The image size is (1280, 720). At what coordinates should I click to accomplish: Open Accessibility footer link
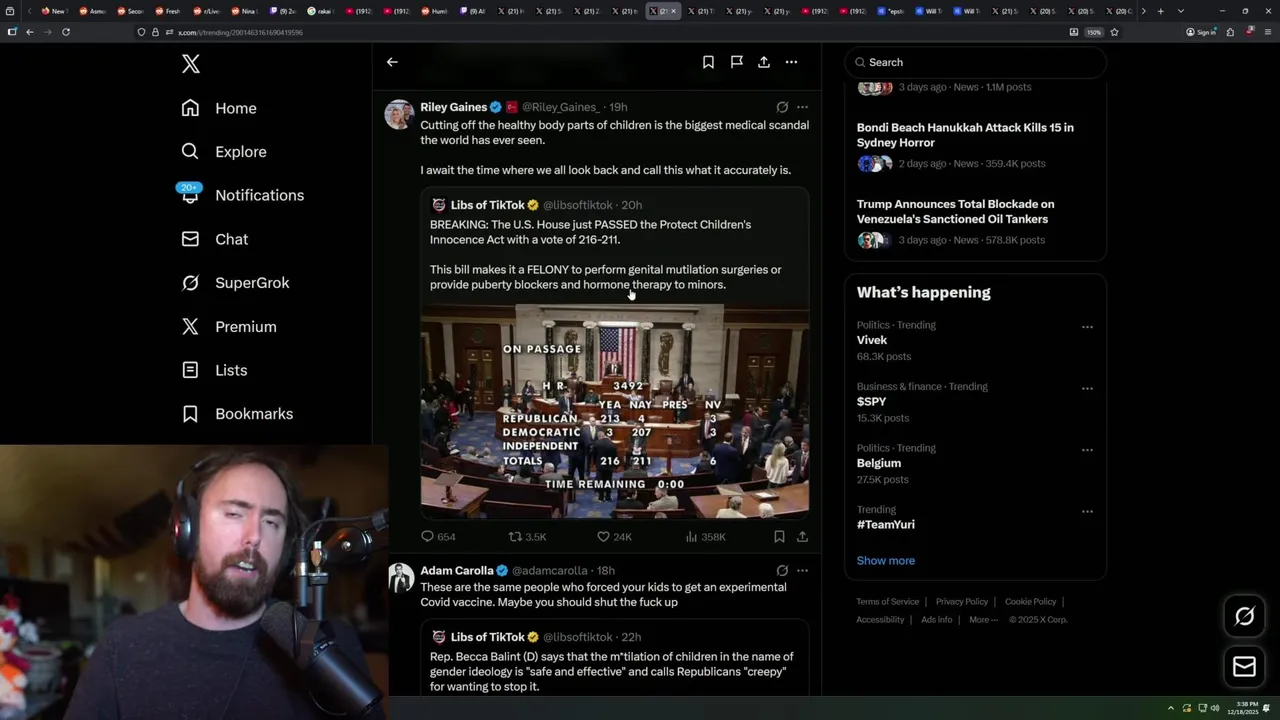click(880, 620)
